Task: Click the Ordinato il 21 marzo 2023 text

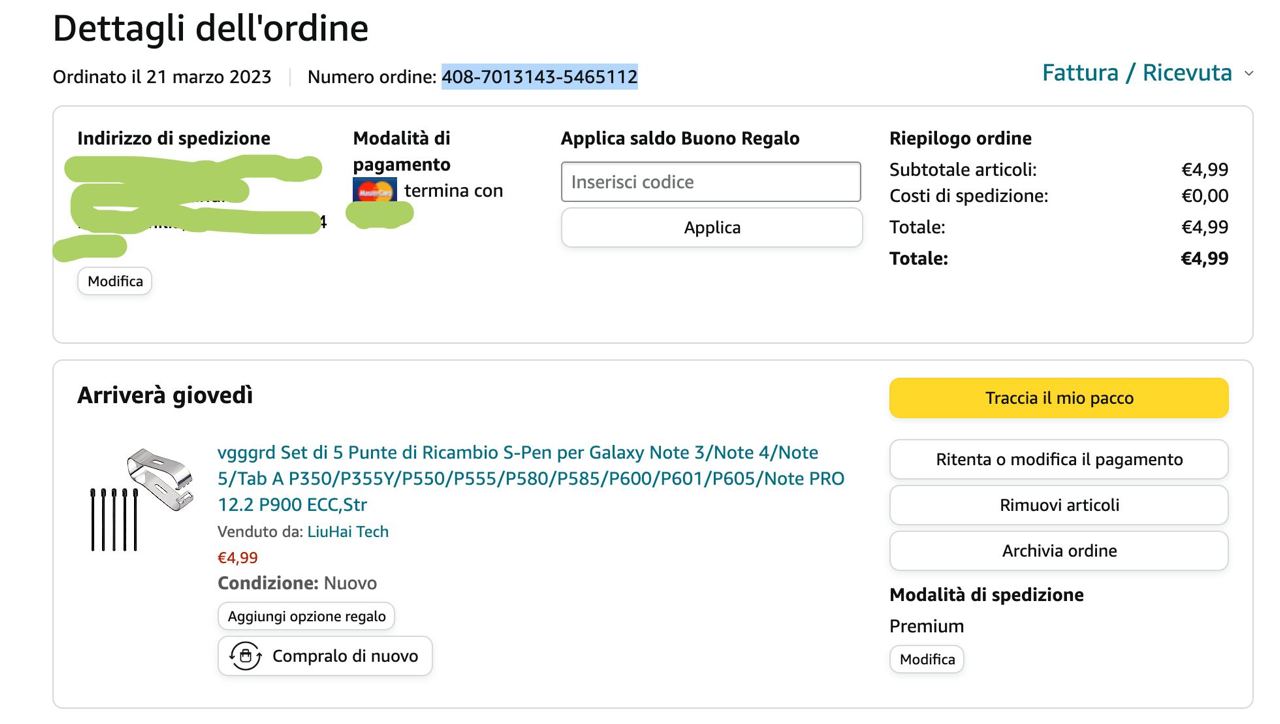Action: 162,77
